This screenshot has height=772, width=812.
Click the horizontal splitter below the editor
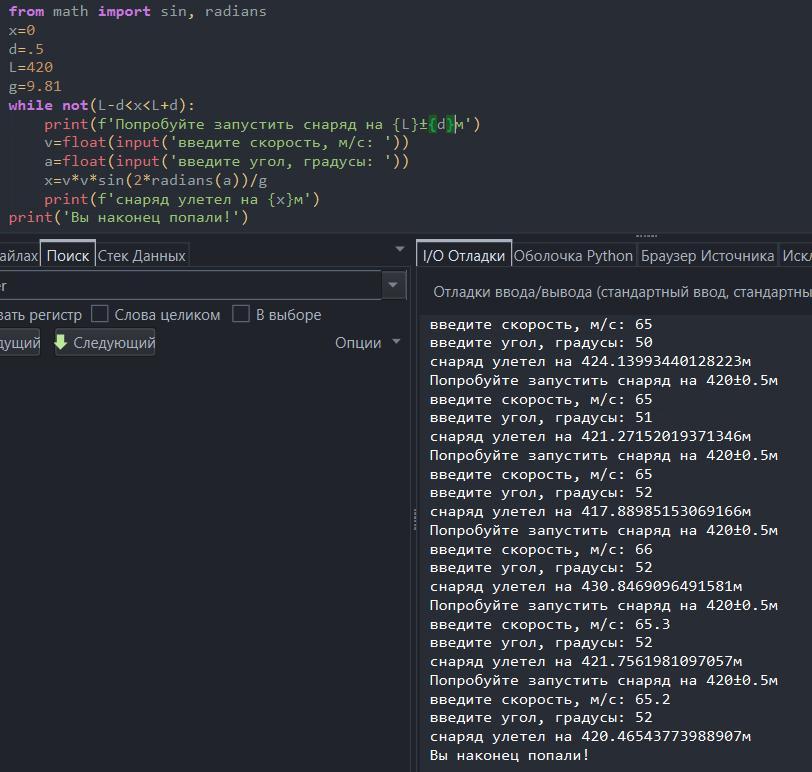click(646, 236)
